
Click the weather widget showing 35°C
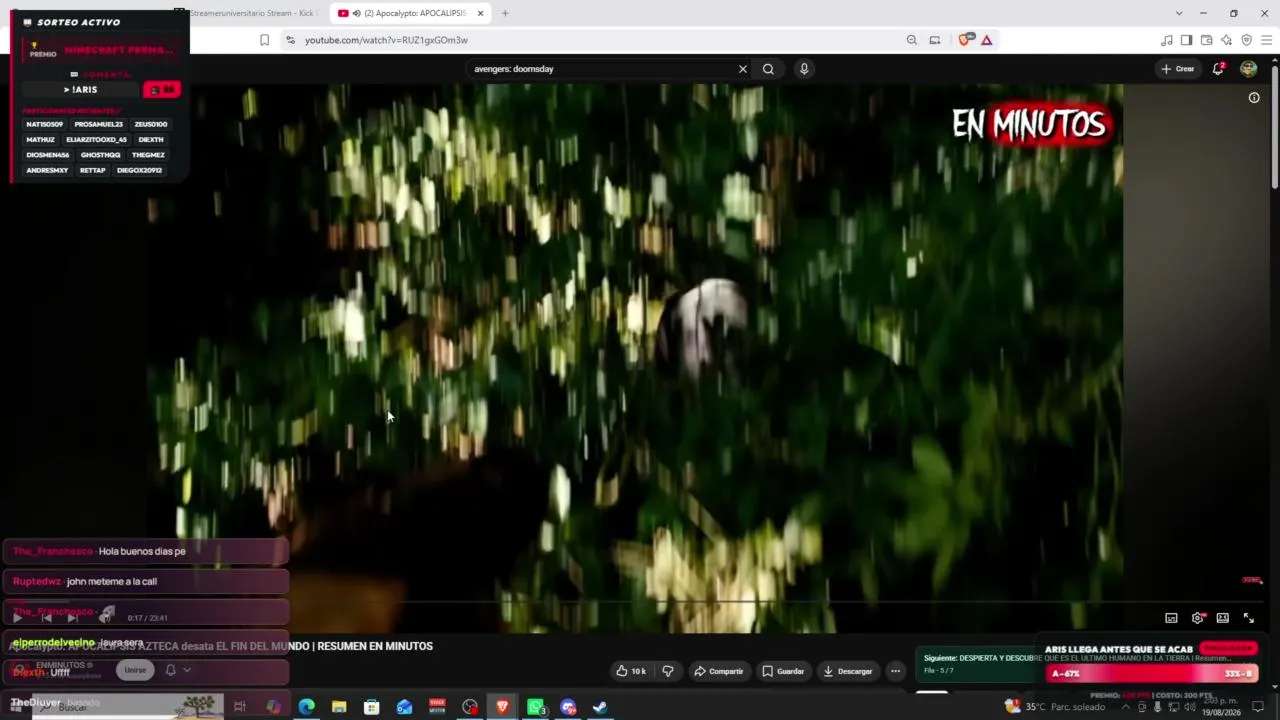(1055, 707)
